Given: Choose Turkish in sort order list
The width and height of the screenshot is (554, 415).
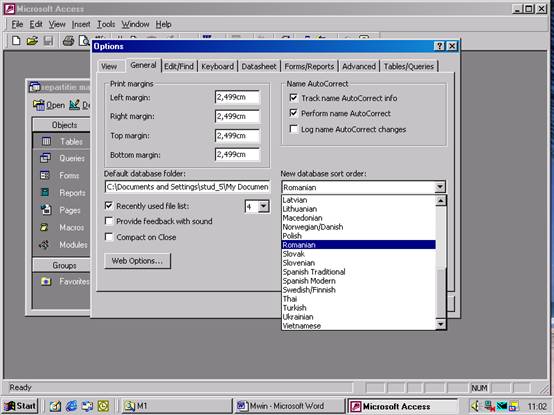Looking at the screenshot, I should pyautogui.click(x=358, y=308).
